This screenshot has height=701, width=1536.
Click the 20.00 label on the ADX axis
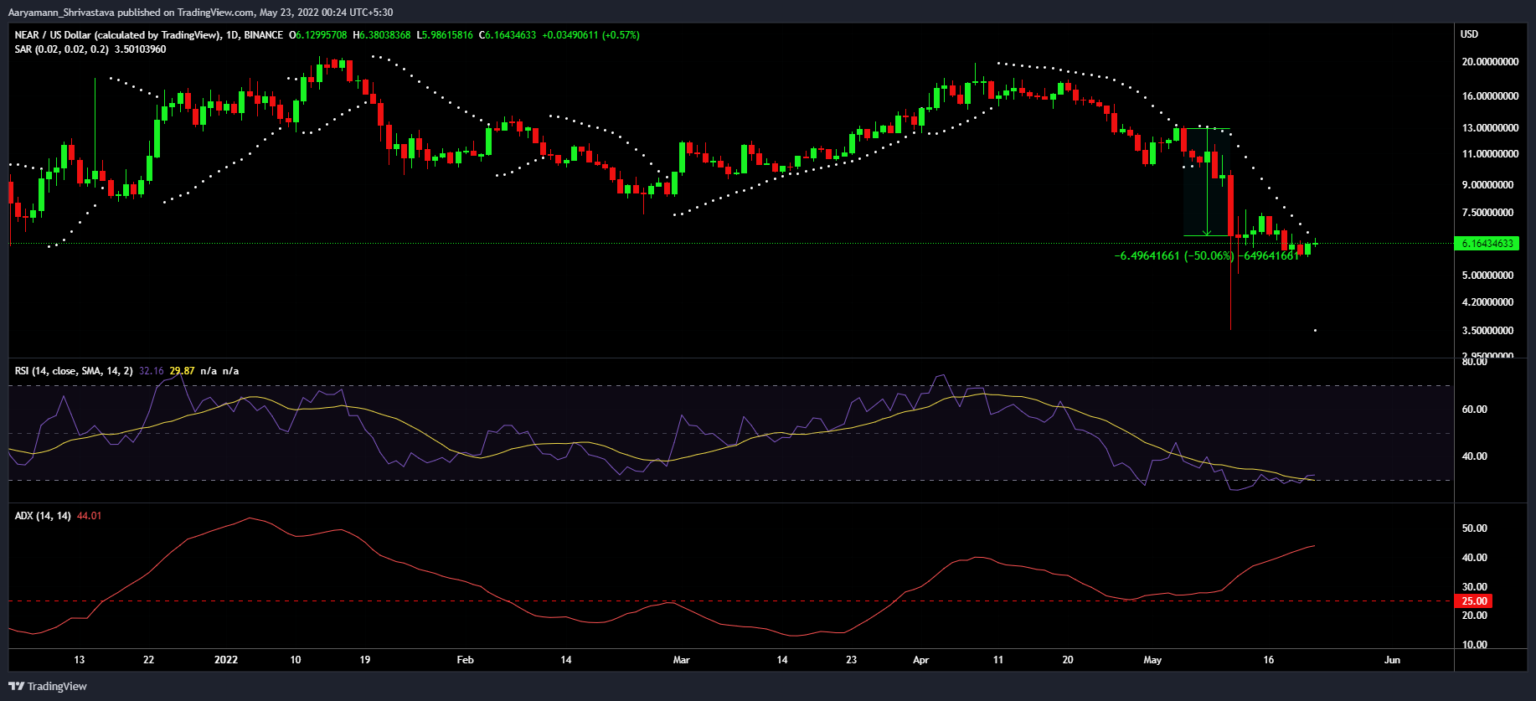coord(1476,616)
